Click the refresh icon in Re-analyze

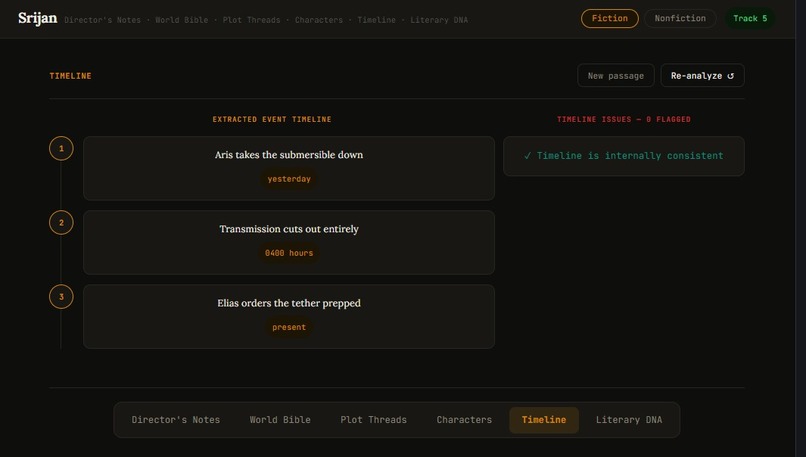[x=730, y=76]
